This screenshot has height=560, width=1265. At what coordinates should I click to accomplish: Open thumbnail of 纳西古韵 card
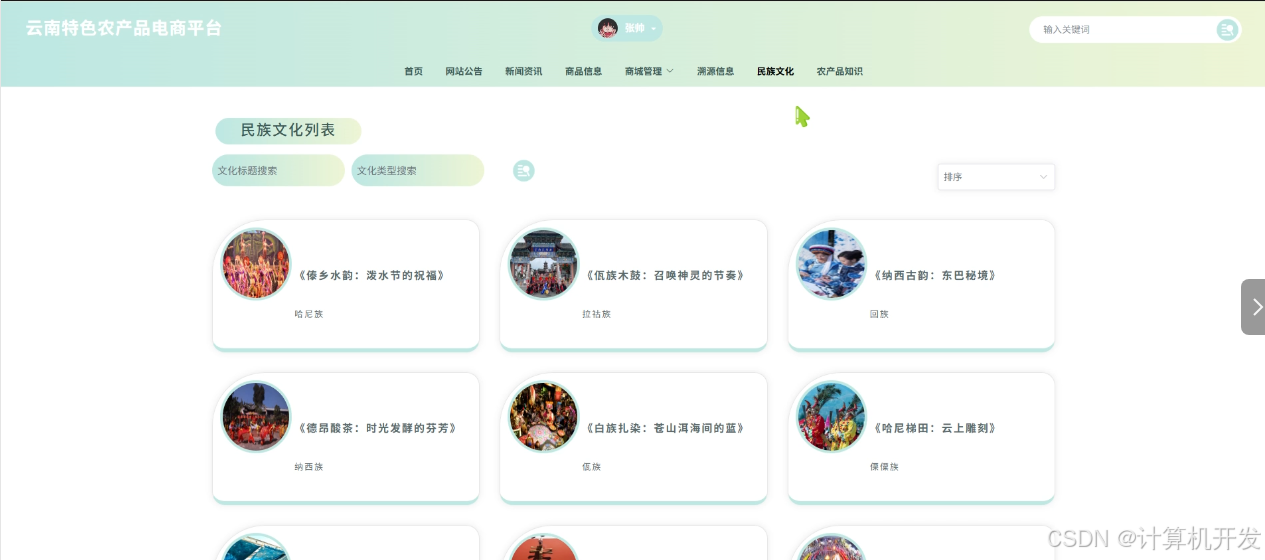coord(832,264)
